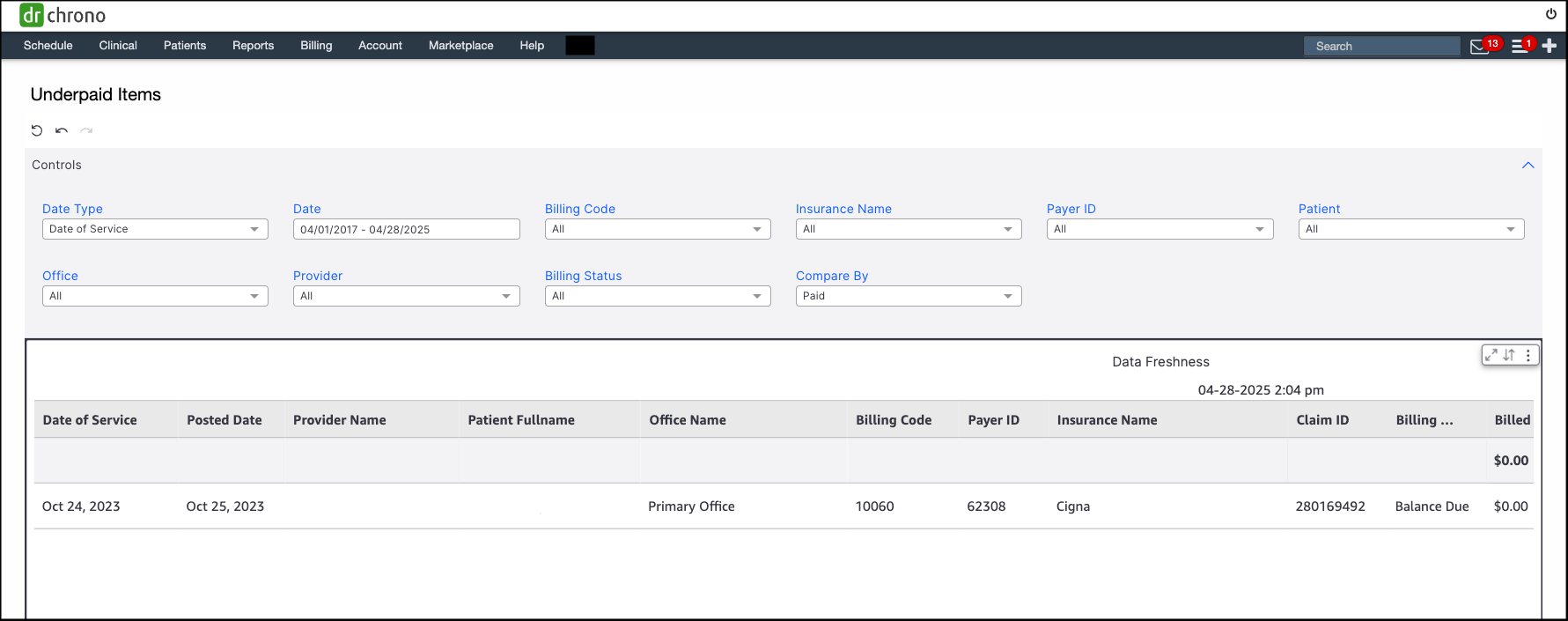Click the Office Name column header
Viewport: 1568px width, 621px height.
[688, 420]
